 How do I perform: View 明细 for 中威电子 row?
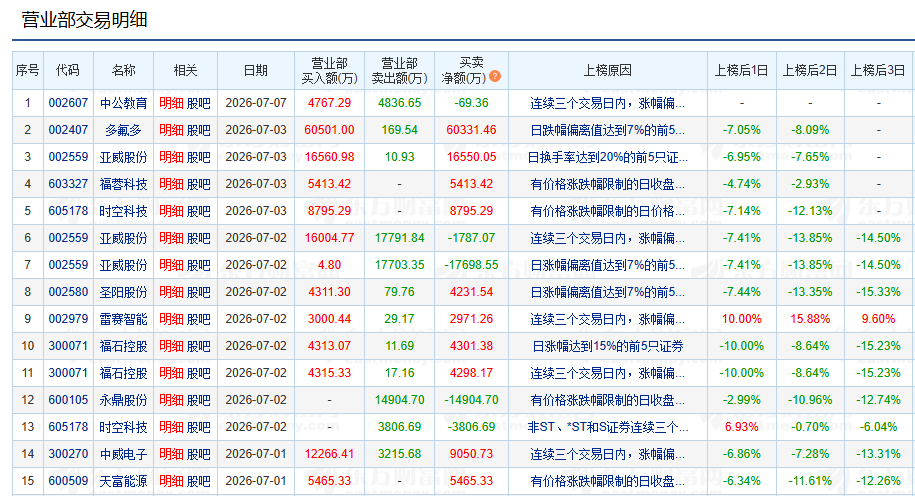(171, 453)
